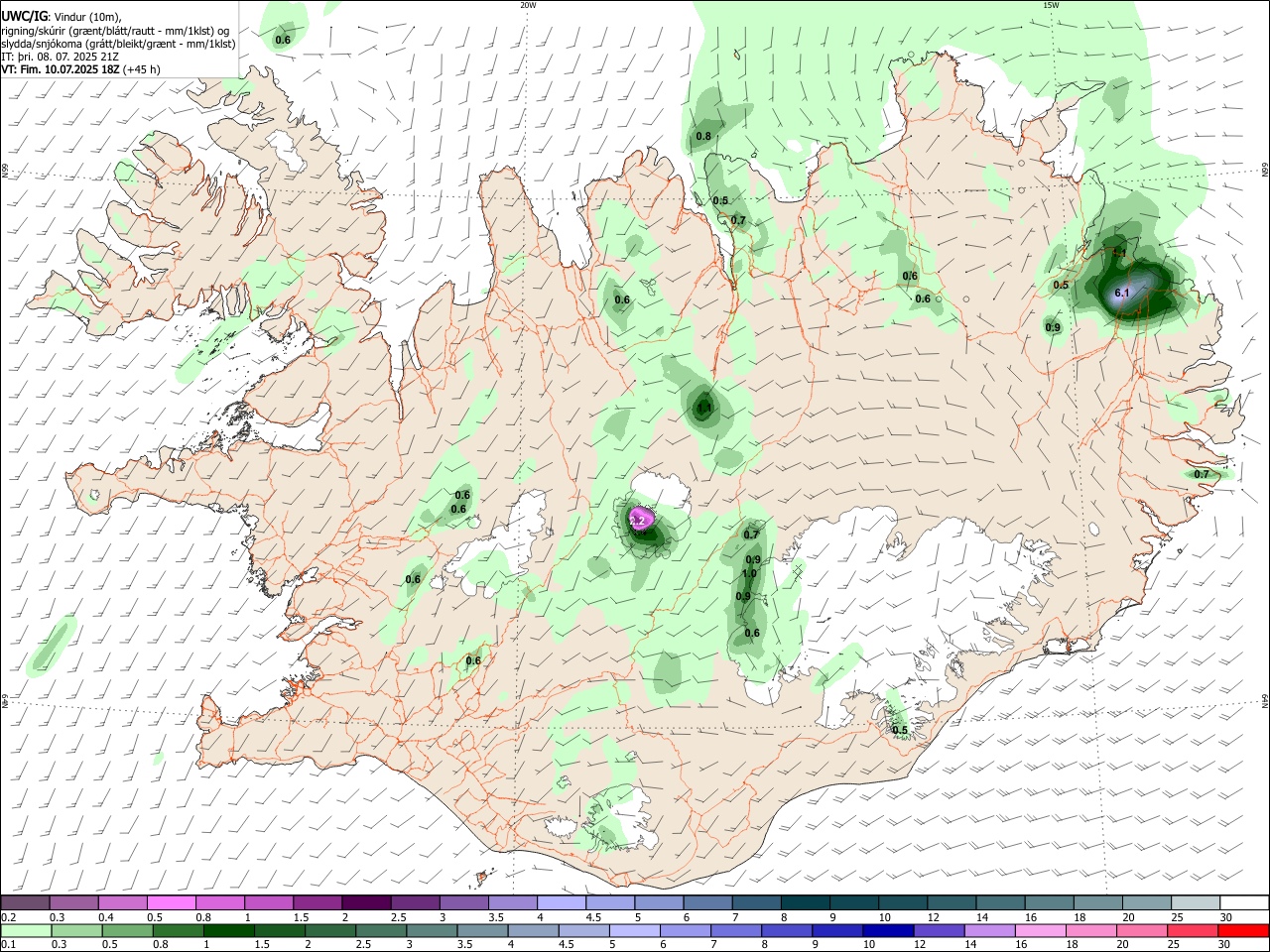
Task: Click the light lavender snow swatch between 4 and 4.5
Action: [x=562, y=903]
